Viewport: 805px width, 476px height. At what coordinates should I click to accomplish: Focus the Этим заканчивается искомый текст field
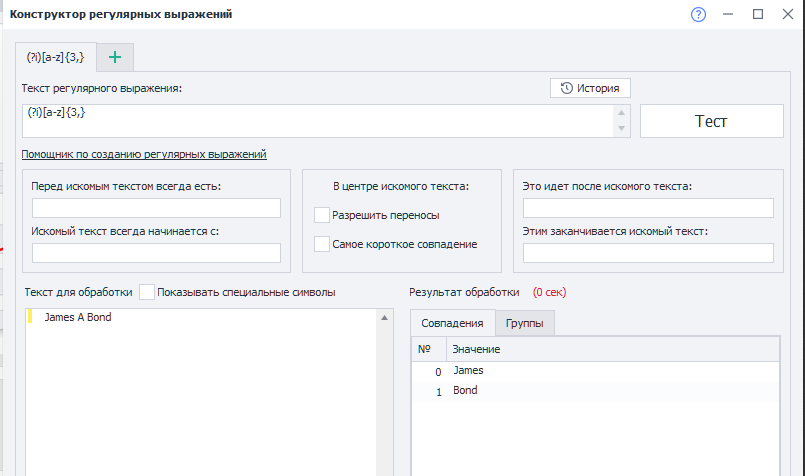pyautogui.click(x=648, y=253)
